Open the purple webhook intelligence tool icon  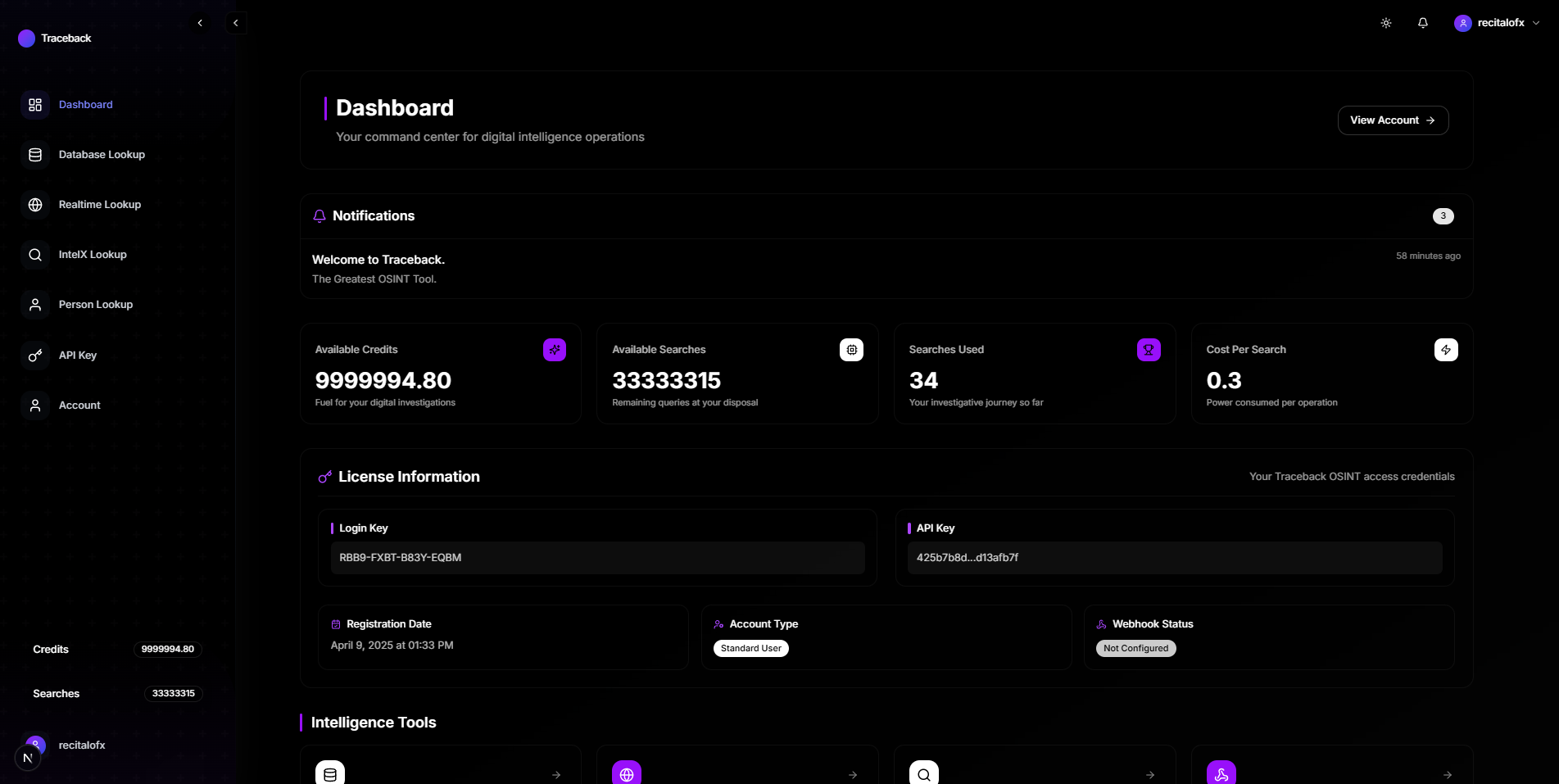pyautogui.click(x=1221, y=773)
